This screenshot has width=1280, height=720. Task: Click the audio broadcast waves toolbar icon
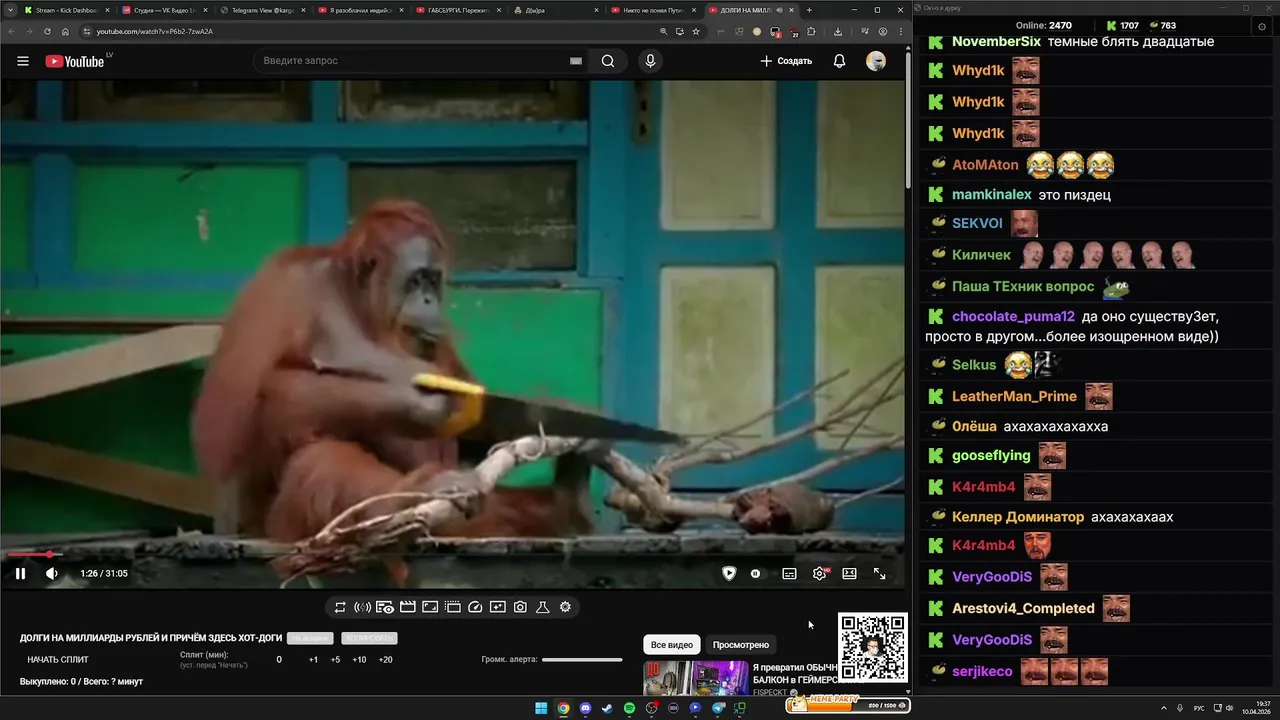(x=363, y=607)
